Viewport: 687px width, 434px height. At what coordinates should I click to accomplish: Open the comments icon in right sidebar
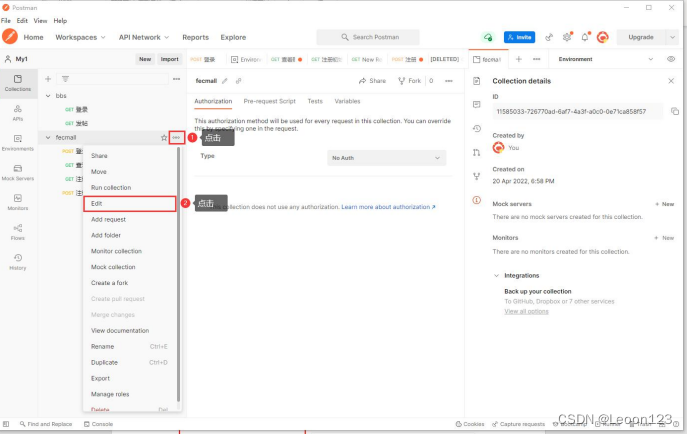(x=477, y=105)
